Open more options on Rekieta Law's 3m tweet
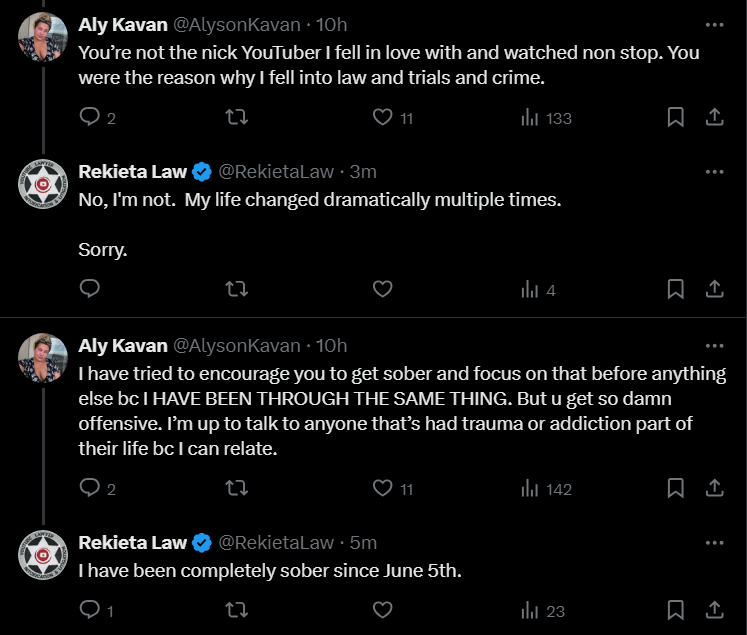747x635 pixels. tap(714, 171)
